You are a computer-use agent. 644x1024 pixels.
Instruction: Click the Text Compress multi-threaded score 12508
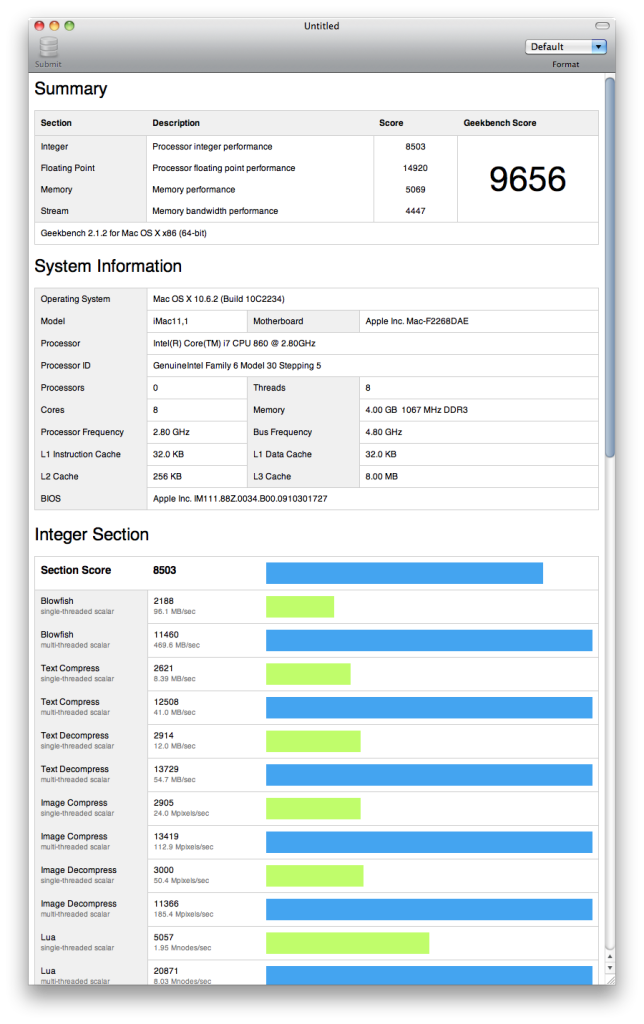166,702
